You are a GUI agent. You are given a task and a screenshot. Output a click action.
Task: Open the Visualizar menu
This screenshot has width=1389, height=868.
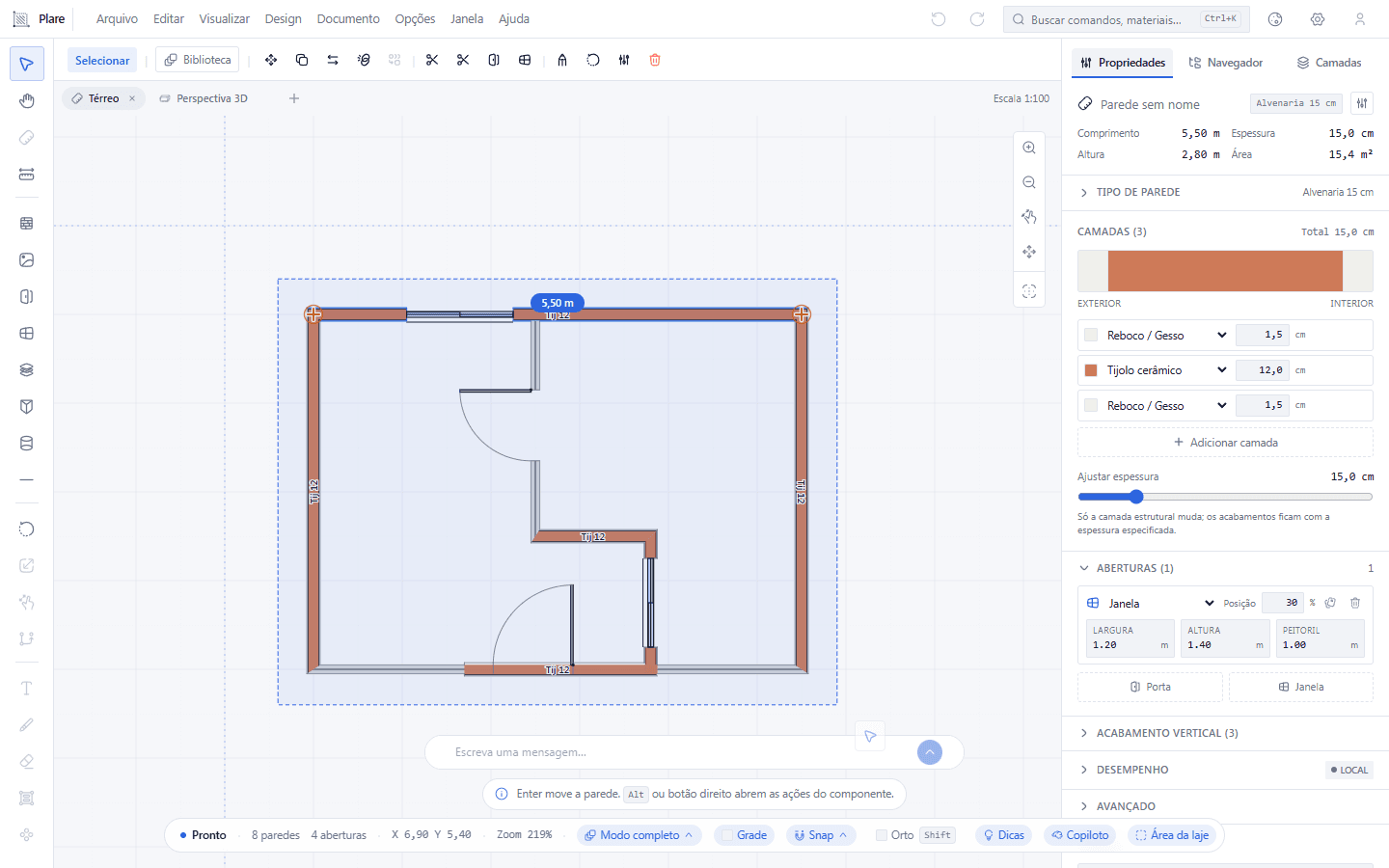point(224,19)
